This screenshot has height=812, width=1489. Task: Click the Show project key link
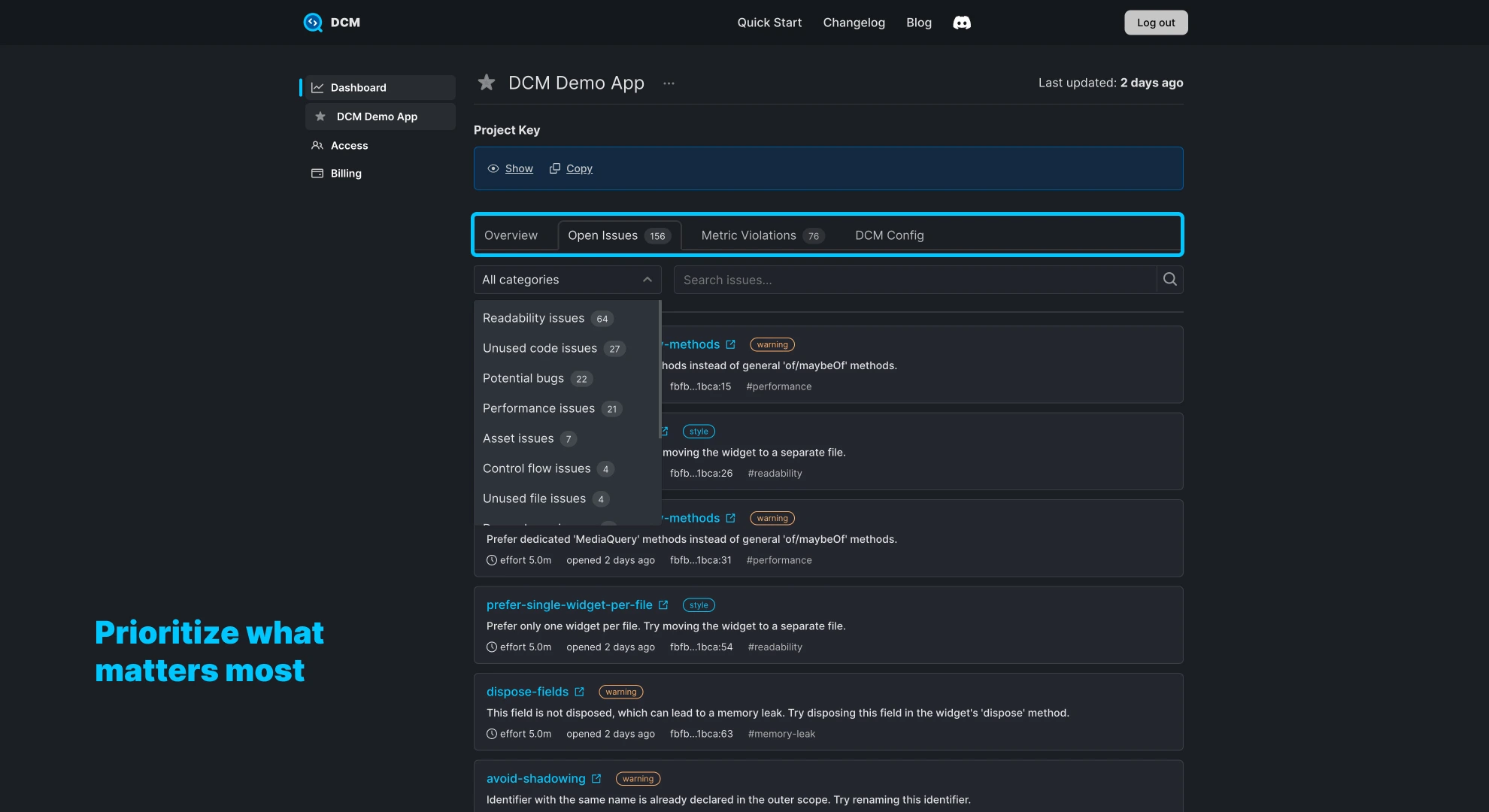(x=519, y=168)
